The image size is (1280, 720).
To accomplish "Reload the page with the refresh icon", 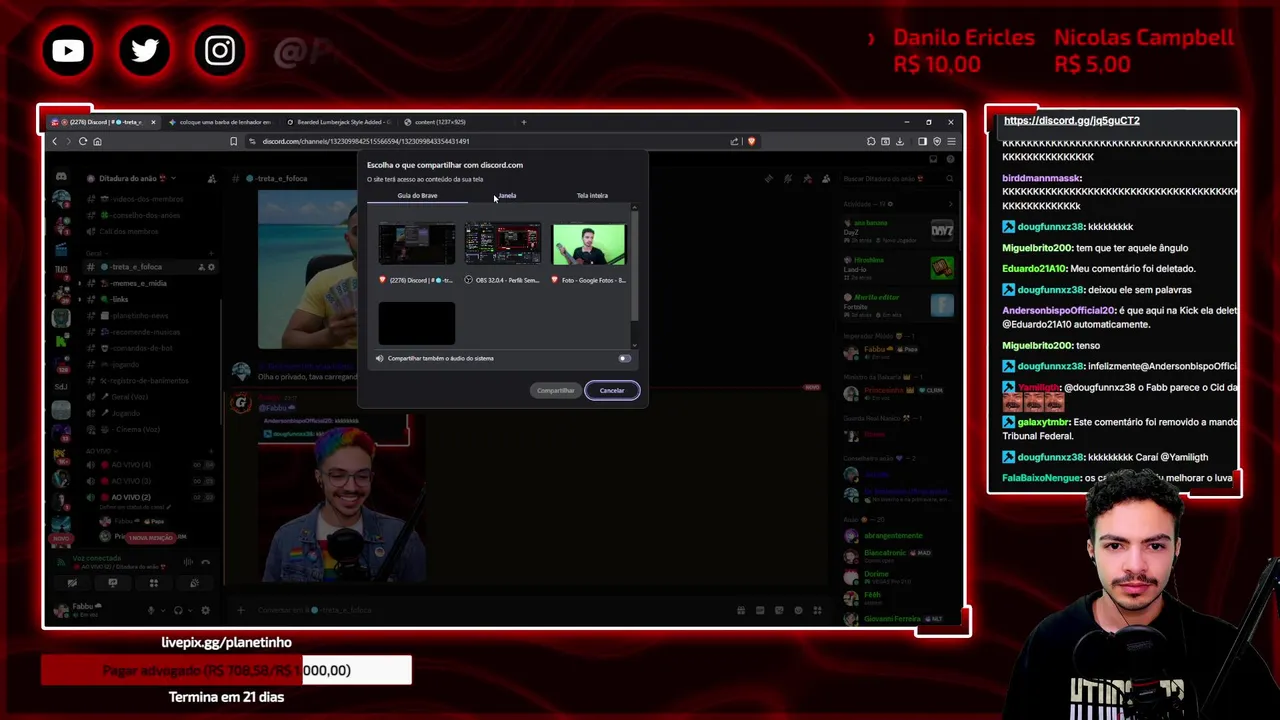I will [83, 141].
